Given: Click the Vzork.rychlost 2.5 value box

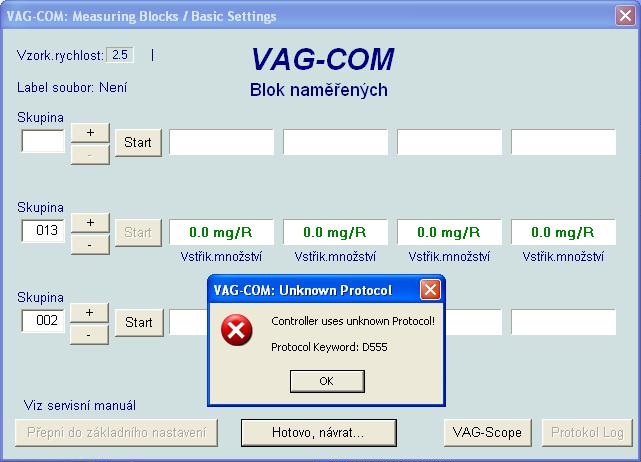Looking at the screenshot, I should tap(120, 54).
